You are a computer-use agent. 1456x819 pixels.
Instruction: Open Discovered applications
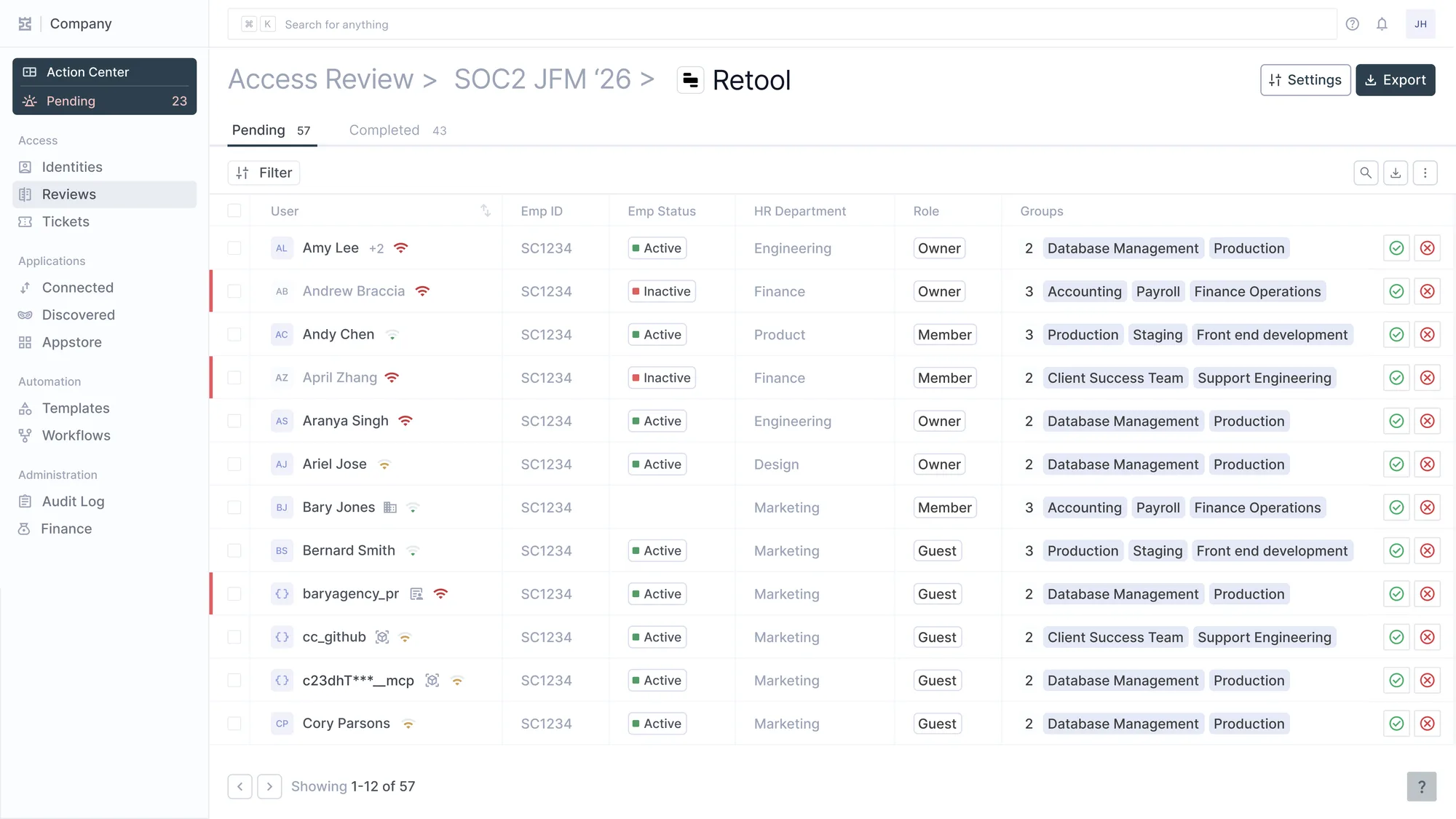tap(105, 315)
